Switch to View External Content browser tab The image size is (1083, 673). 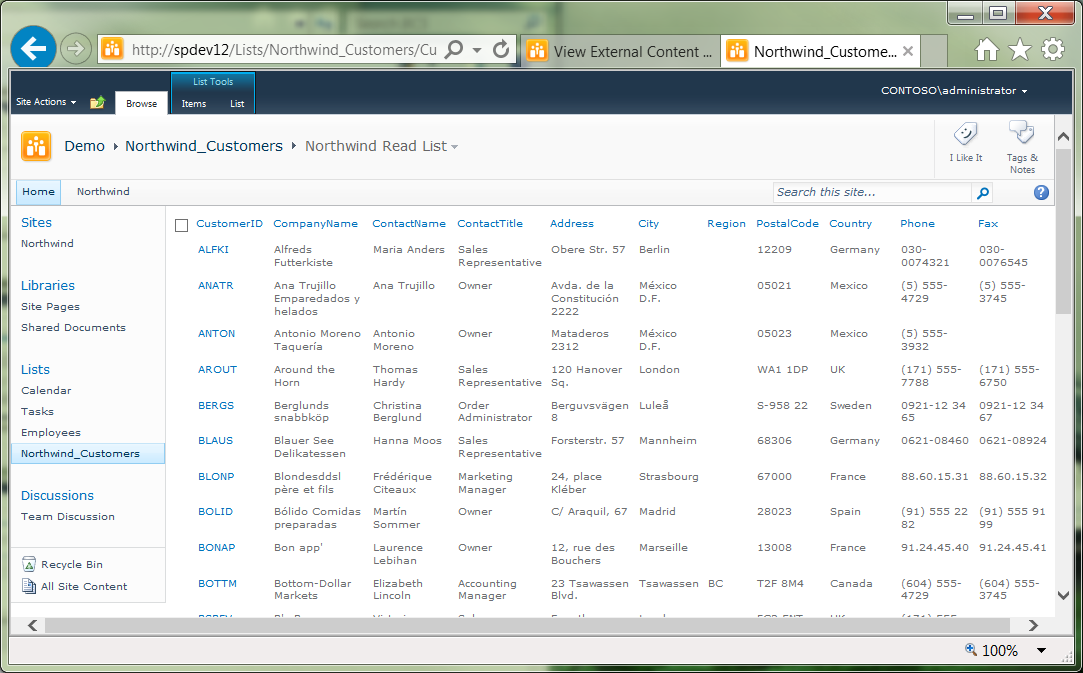[x=621, y=51]
